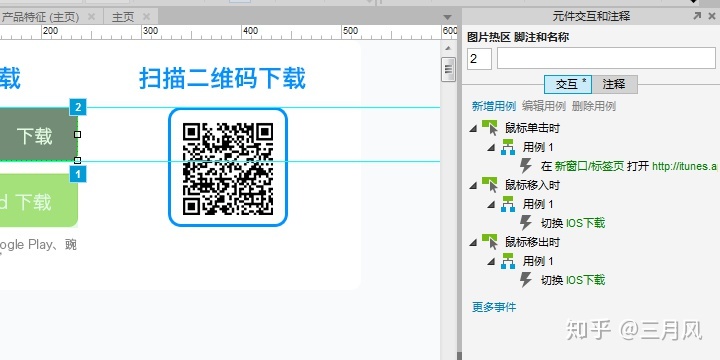This screenshot has height=360, width=720.
Task: Select the 鼠标移入时 event icon
Action: pos(490,185)
